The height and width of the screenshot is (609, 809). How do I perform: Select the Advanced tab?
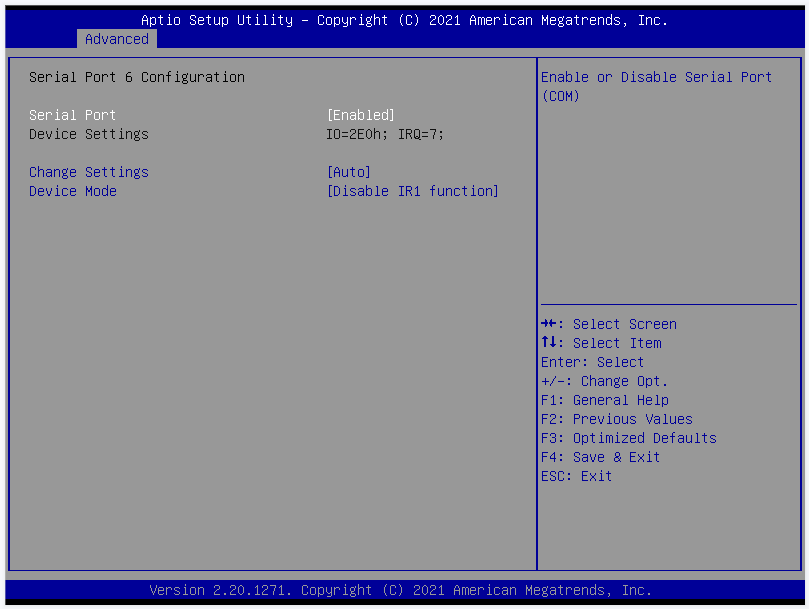pos(116,39)
